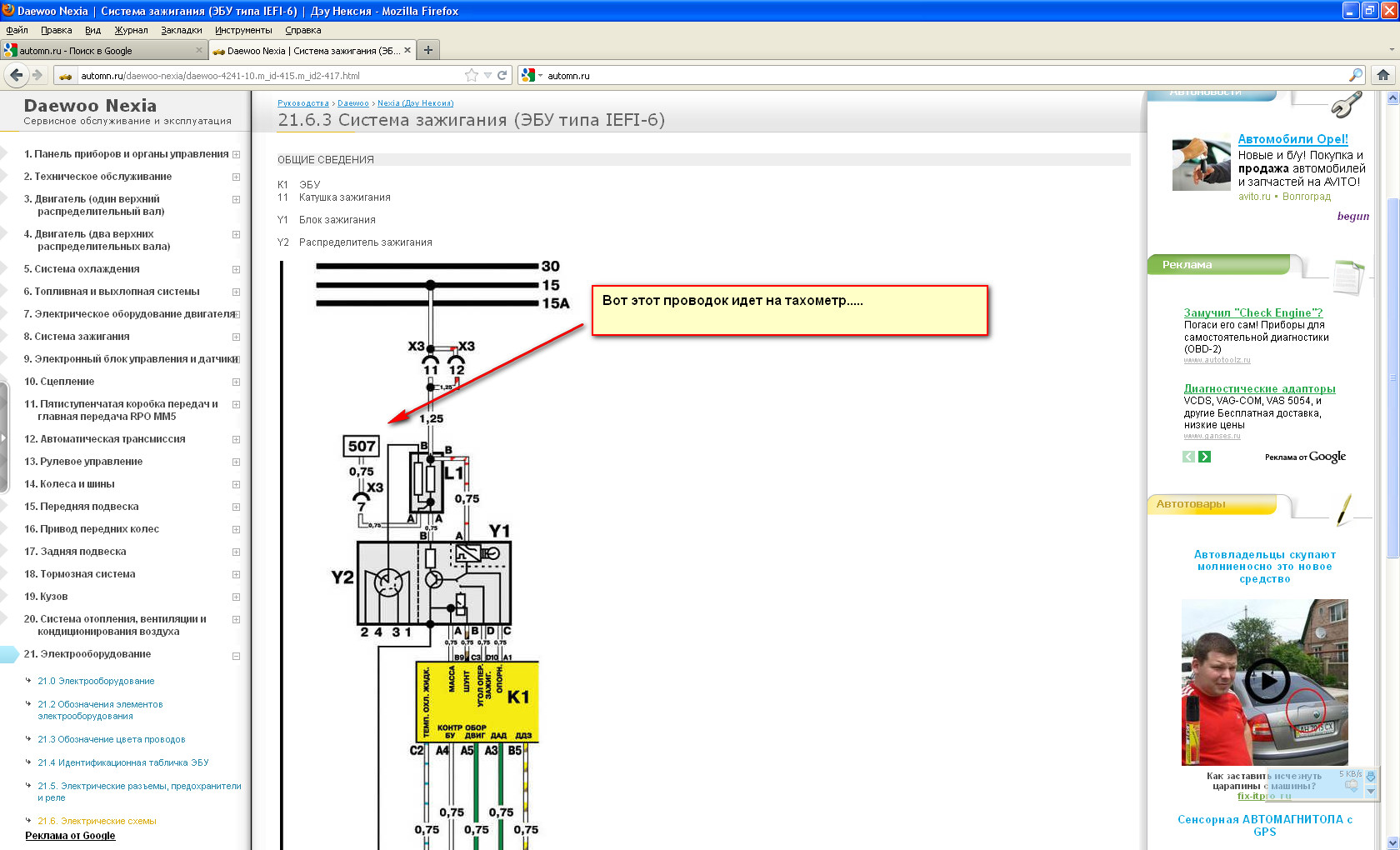
Task: Click the browser Back arrow button
Action: (16, 75)
